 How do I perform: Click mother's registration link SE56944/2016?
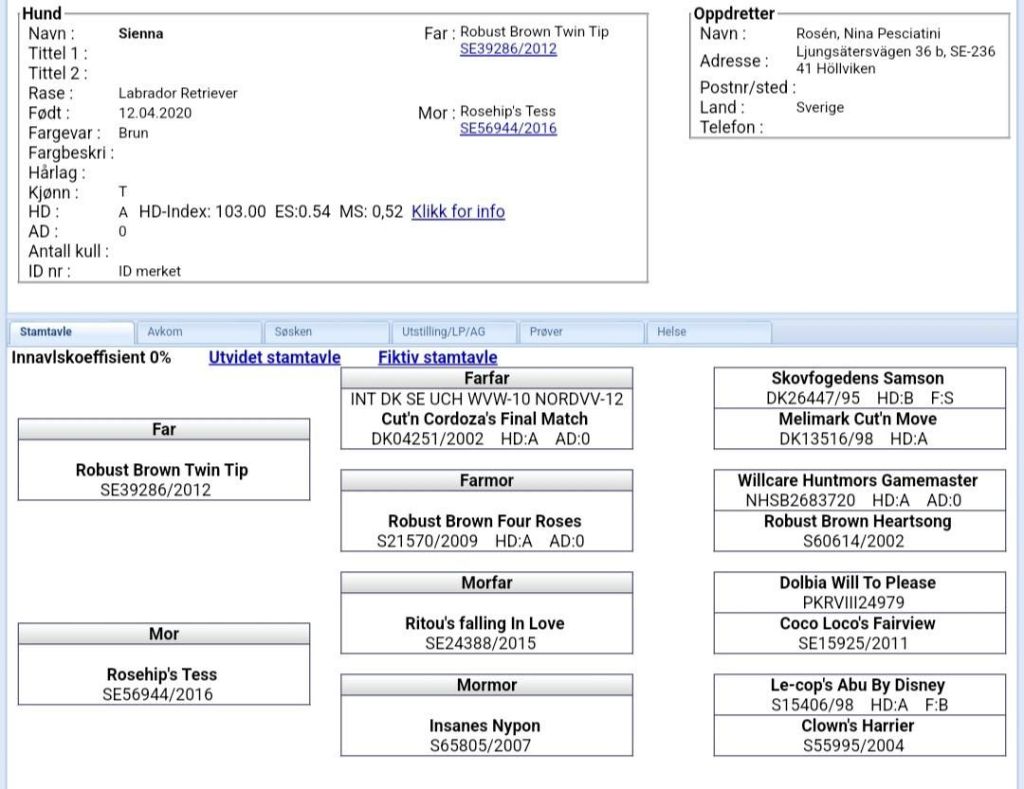(508, 129)
